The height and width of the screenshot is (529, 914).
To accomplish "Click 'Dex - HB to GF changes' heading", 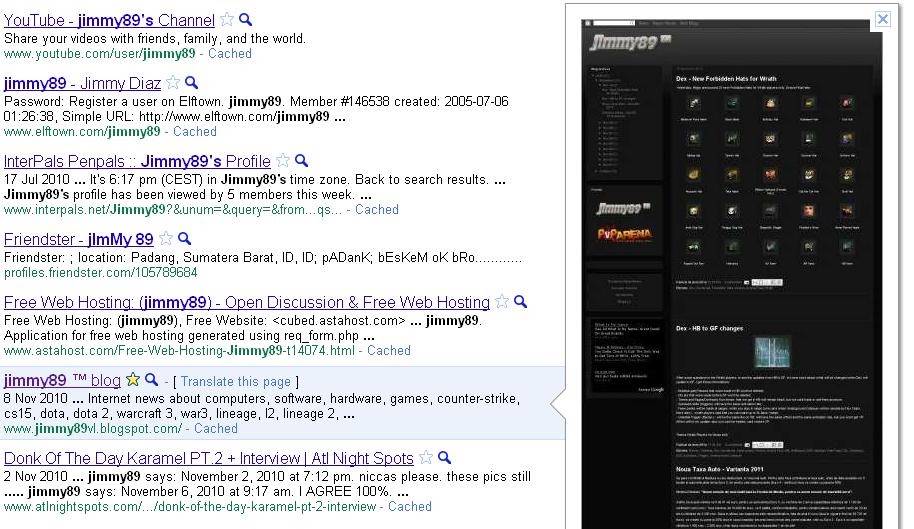I will click(709, 328).
